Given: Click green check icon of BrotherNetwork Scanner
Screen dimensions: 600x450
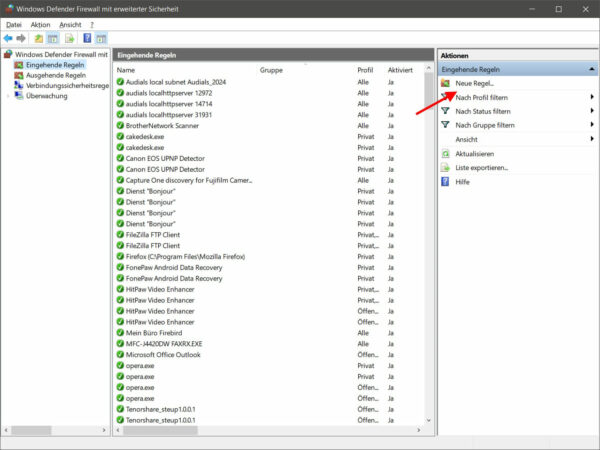Looking at the screenshot, I should [120, 126].
